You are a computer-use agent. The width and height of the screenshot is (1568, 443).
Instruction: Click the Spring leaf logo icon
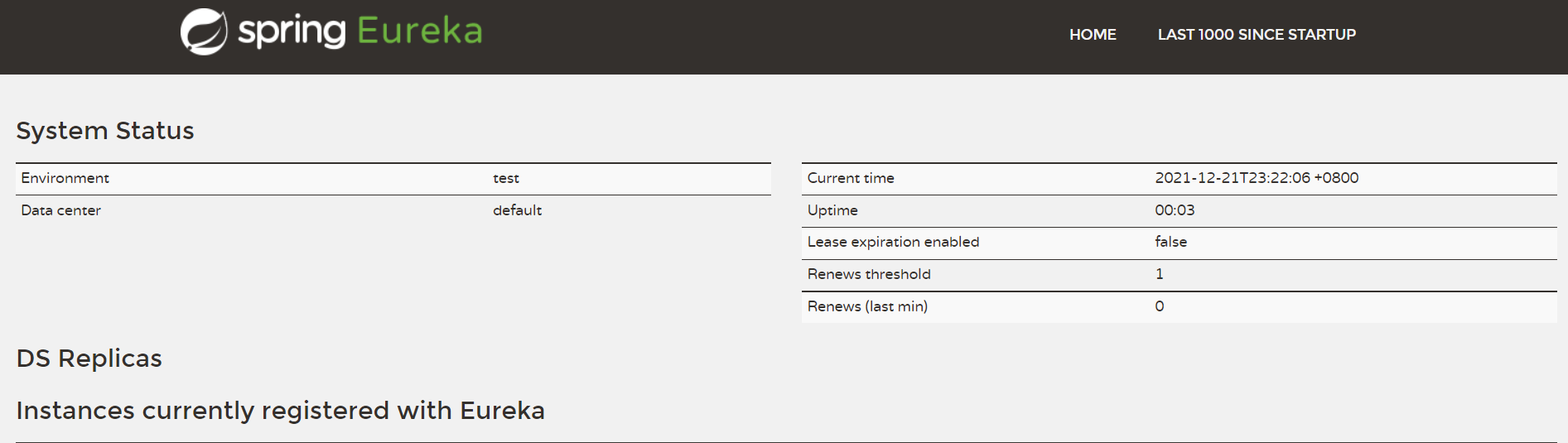tap(204, 31)
